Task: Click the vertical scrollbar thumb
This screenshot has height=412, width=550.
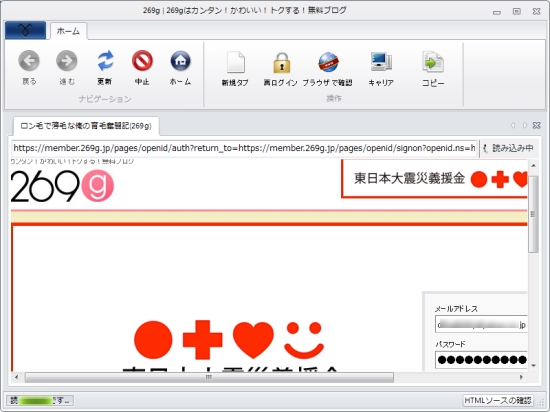Action: (534, 214)
